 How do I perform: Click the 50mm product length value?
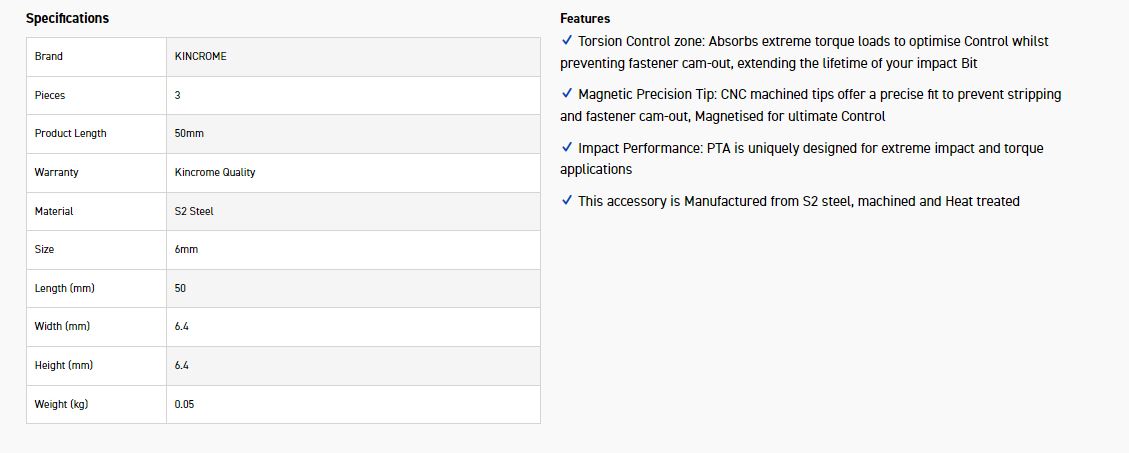[189, 134]
